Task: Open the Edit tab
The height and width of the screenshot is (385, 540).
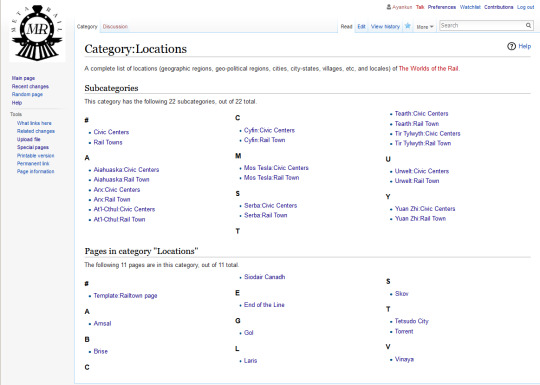Action: 361,27
